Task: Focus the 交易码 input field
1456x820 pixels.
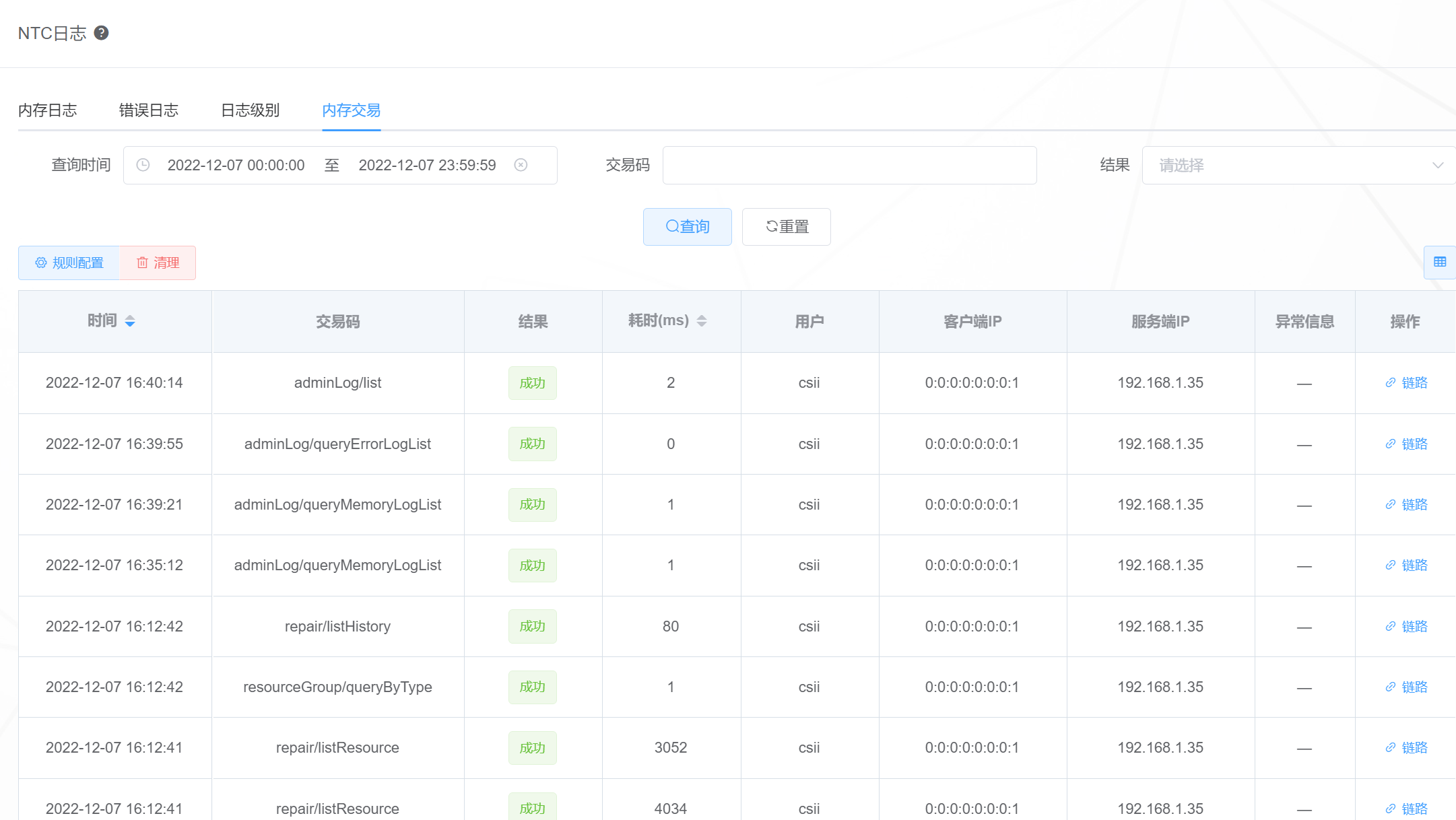Action: (850, 165)
